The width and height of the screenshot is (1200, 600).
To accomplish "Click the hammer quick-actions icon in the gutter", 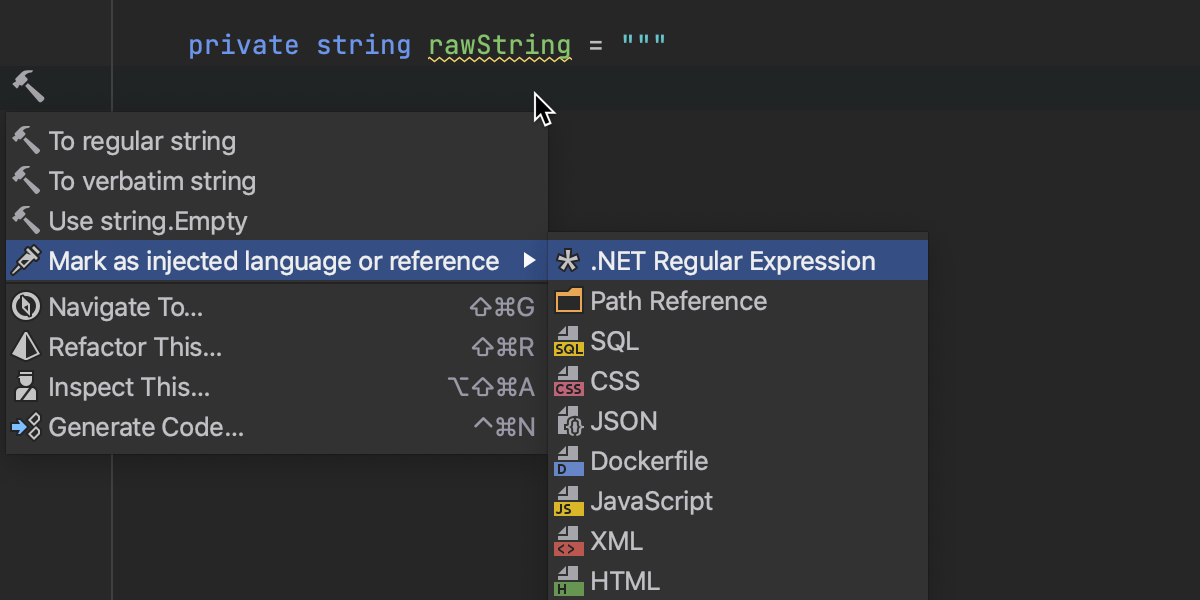I will (28, 87).
